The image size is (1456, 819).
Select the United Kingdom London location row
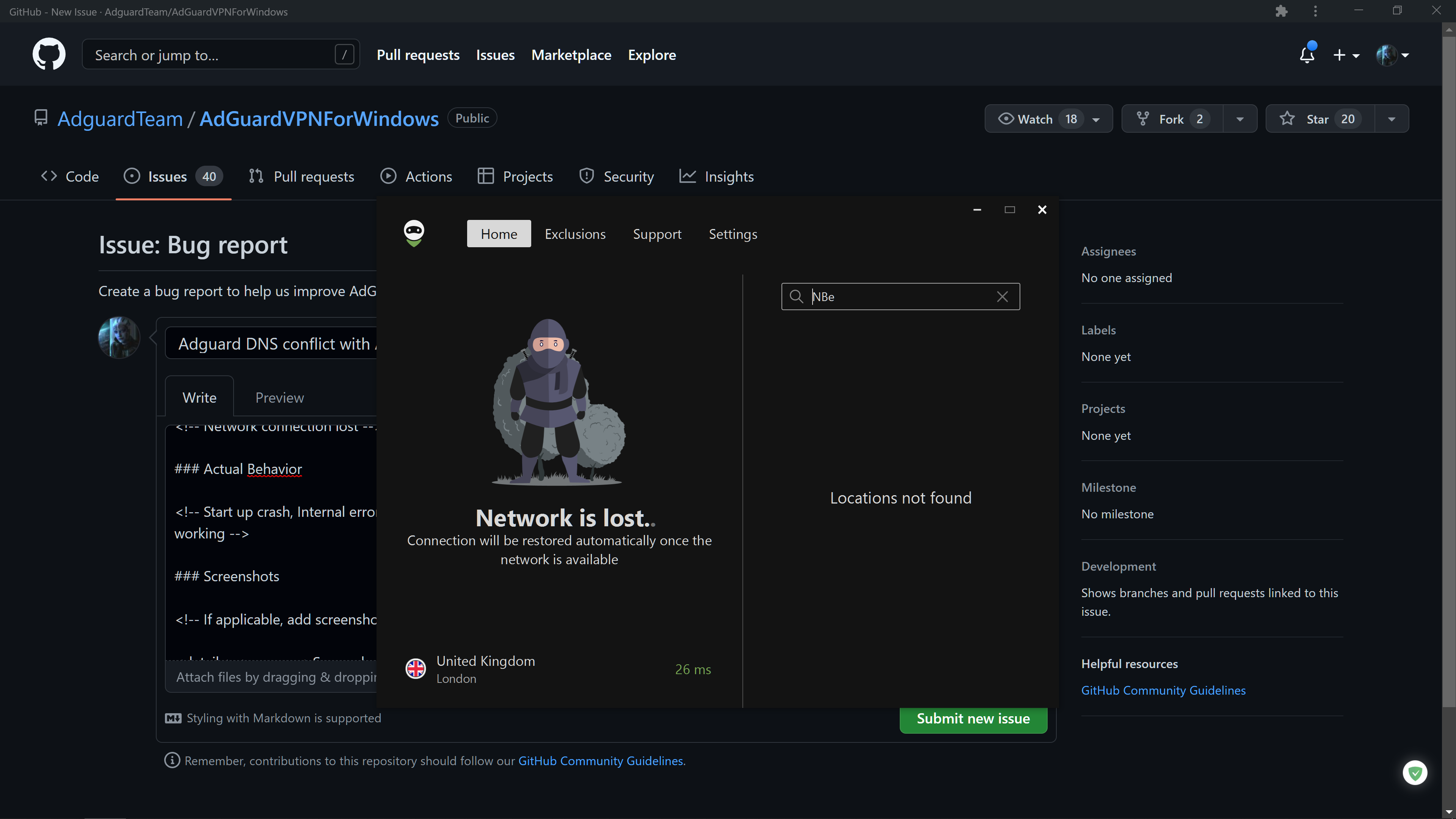click(x=559, y=669)
